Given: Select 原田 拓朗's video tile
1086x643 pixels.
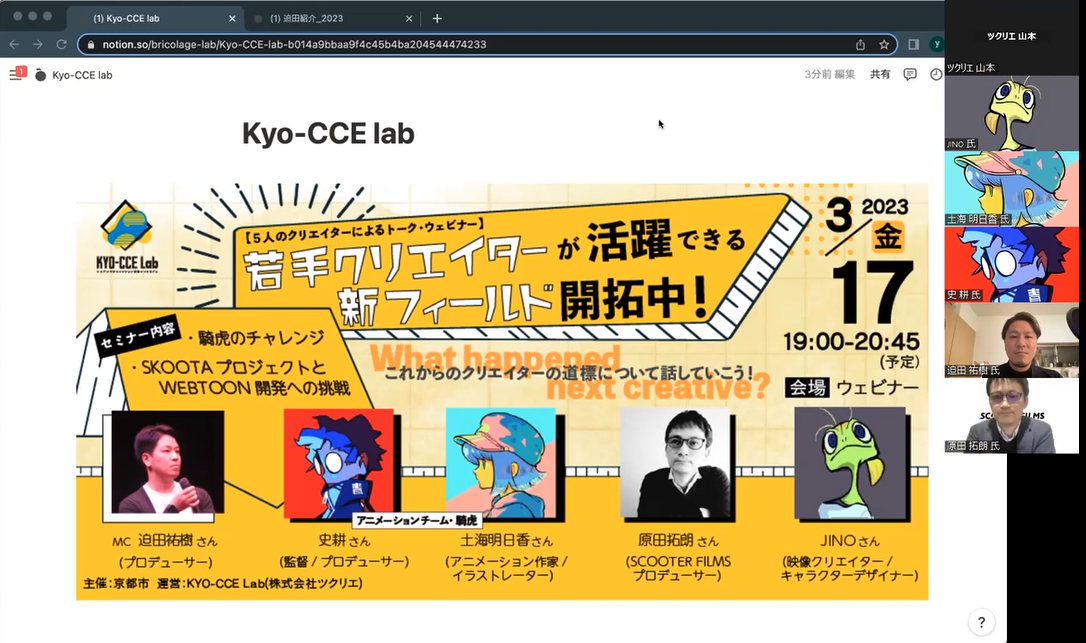Looking at the screenshot, I should click(x=1011, y=414).
